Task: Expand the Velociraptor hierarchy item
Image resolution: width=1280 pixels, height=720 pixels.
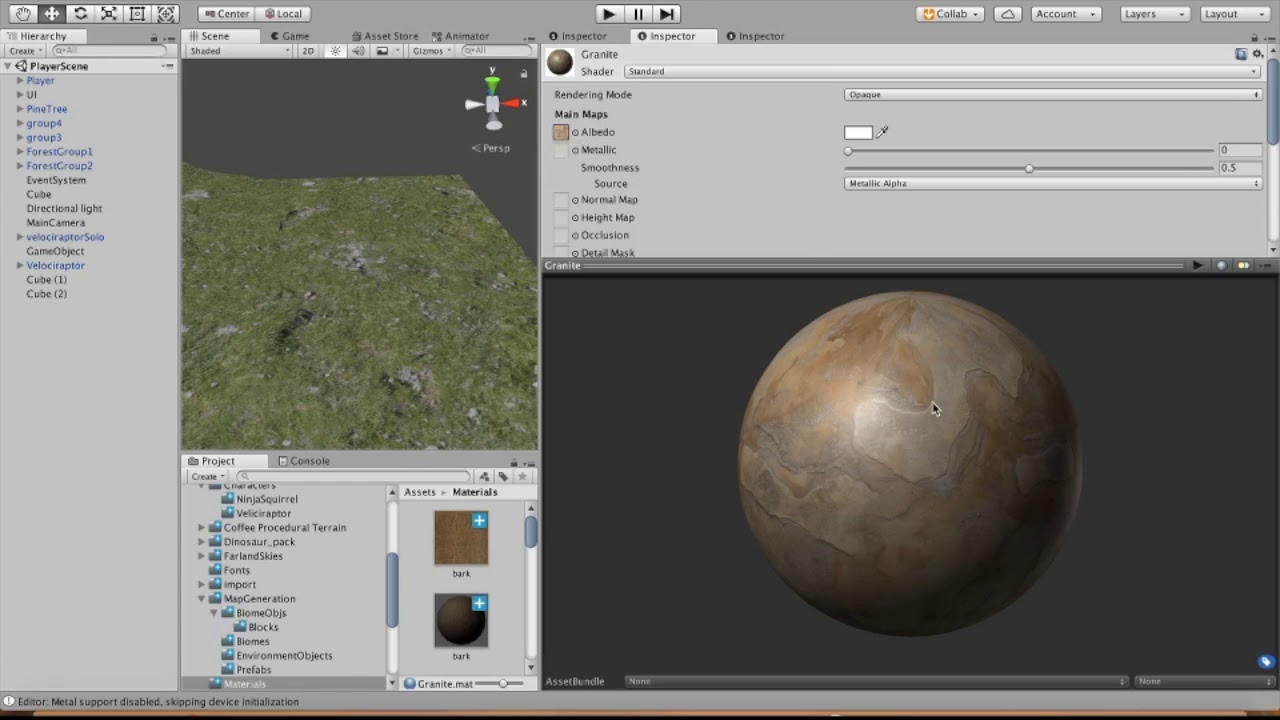Action: pos(20,266)
